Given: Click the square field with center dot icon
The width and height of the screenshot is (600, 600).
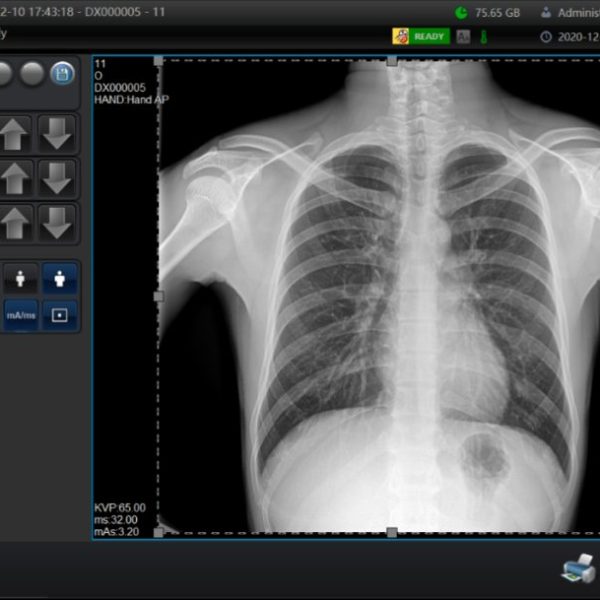Looking at the screenshot, I should 59,315.
